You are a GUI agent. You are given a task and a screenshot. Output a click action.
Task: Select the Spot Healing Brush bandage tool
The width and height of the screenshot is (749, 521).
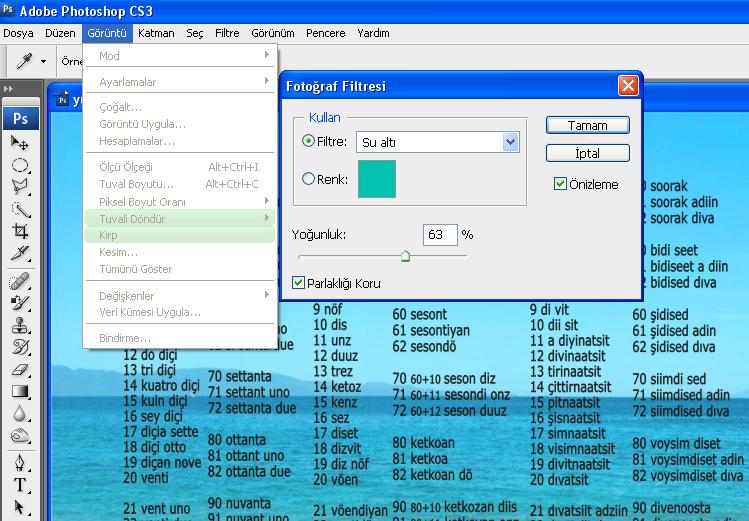(x=20, y=281)
